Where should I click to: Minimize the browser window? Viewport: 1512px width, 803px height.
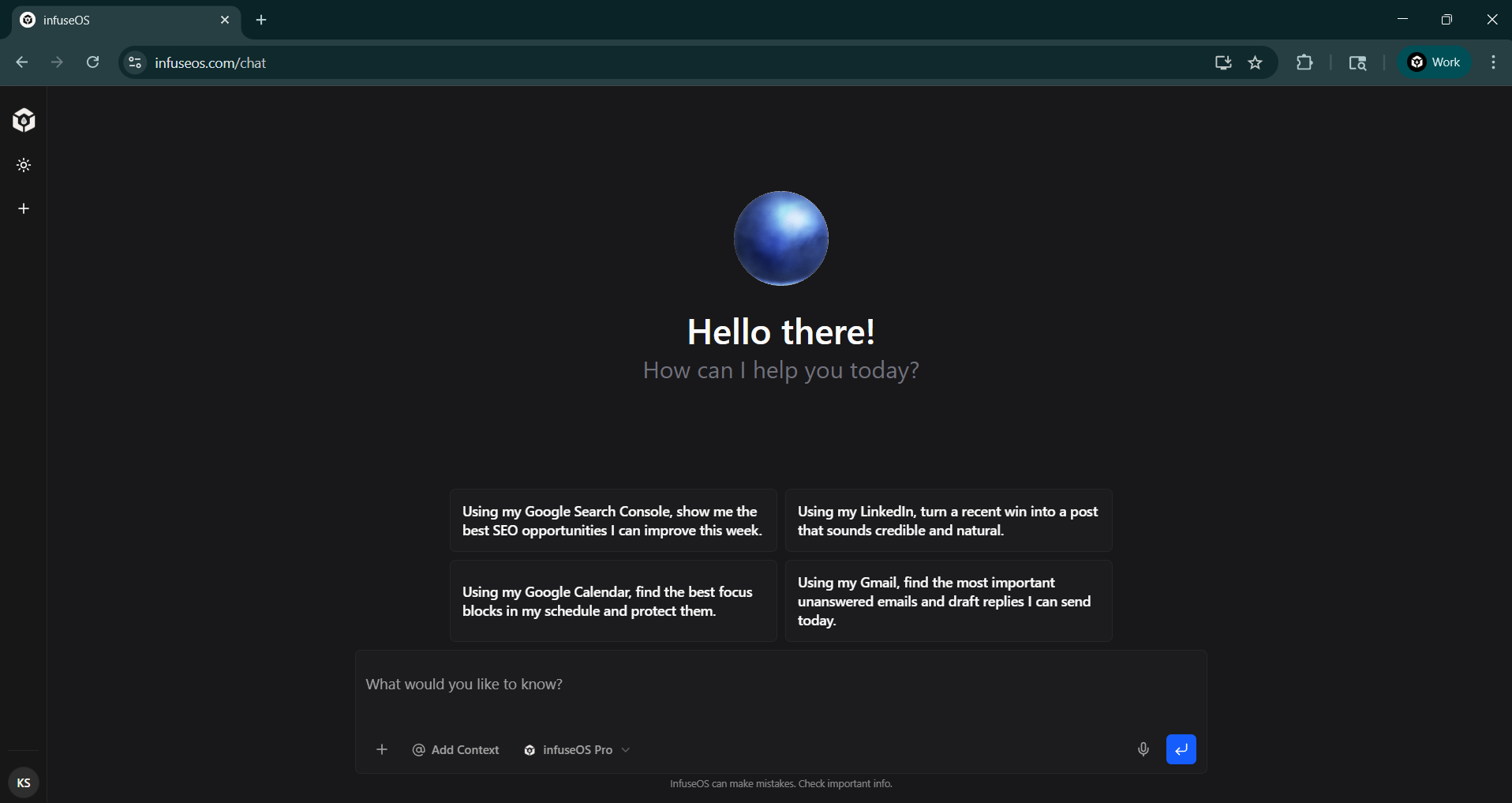(1402, 19)
